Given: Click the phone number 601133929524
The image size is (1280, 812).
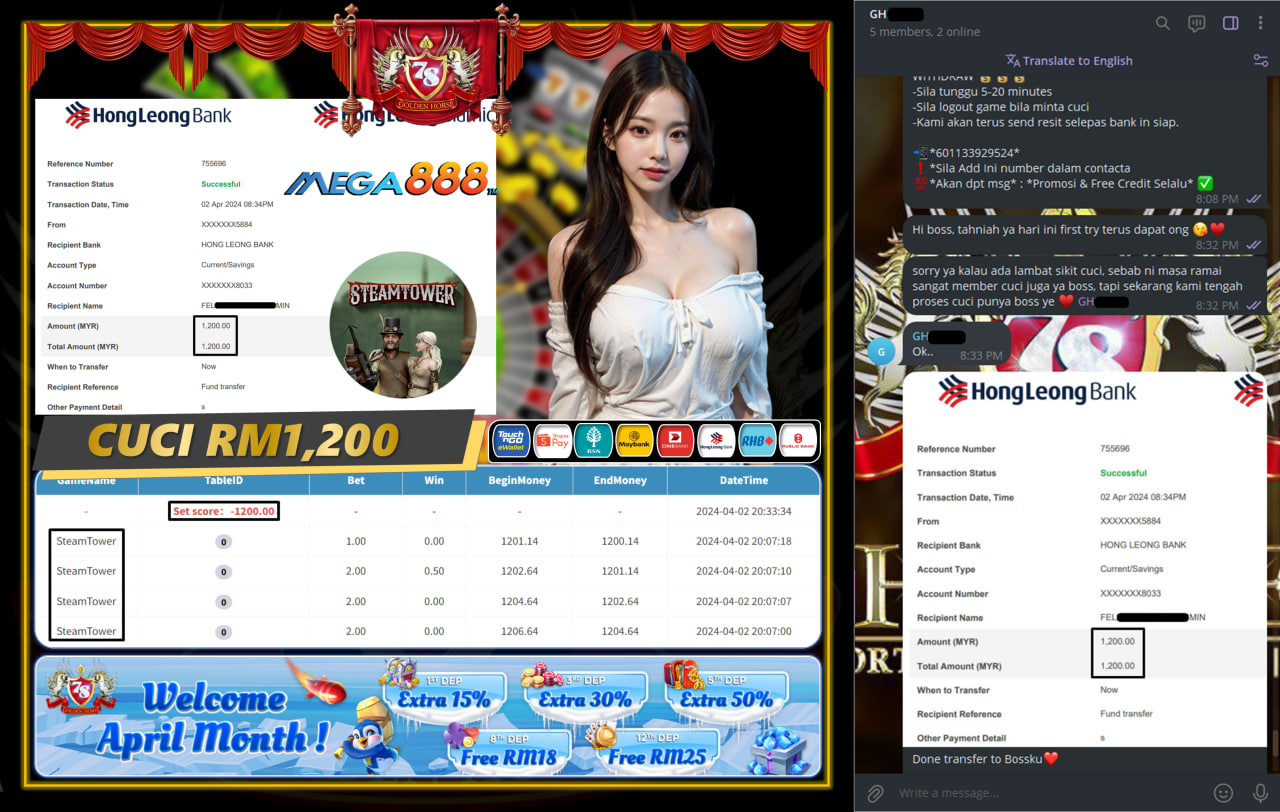Looking at the screenshot, I should tap(975, 152).
